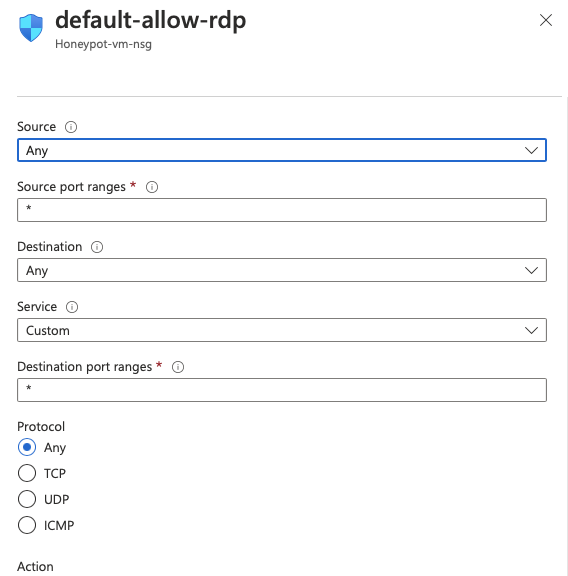568x576 pixels.
Task: Select the Any protocol radio button
Action: tap(27, 447)
